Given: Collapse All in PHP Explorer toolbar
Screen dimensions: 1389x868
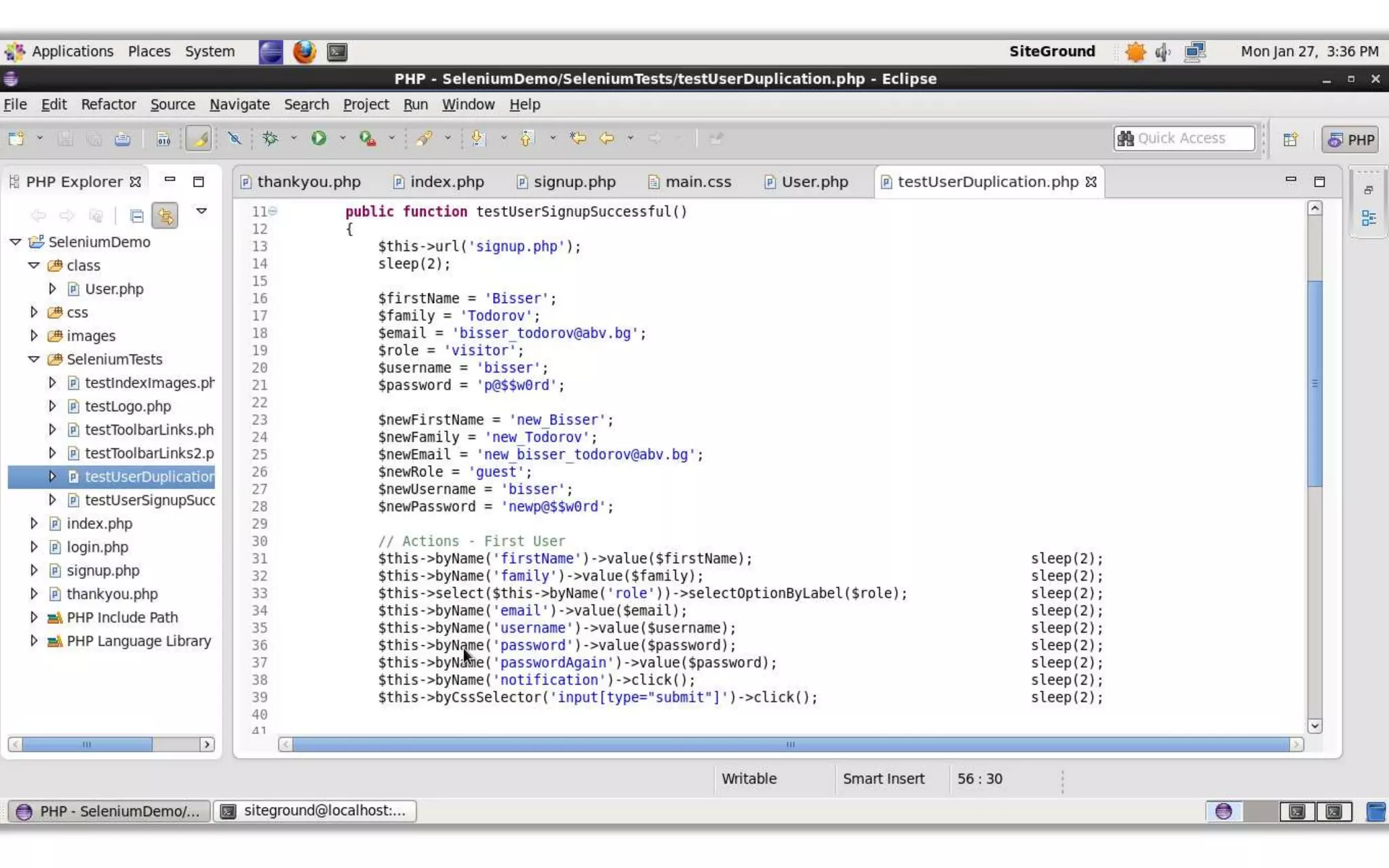Looking at the screenshot, I should tap(136, 216).
